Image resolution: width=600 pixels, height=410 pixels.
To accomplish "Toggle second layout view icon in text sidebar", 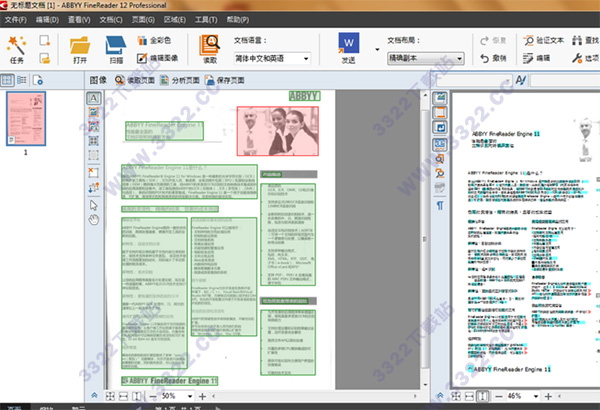I will tap(440, 113).
